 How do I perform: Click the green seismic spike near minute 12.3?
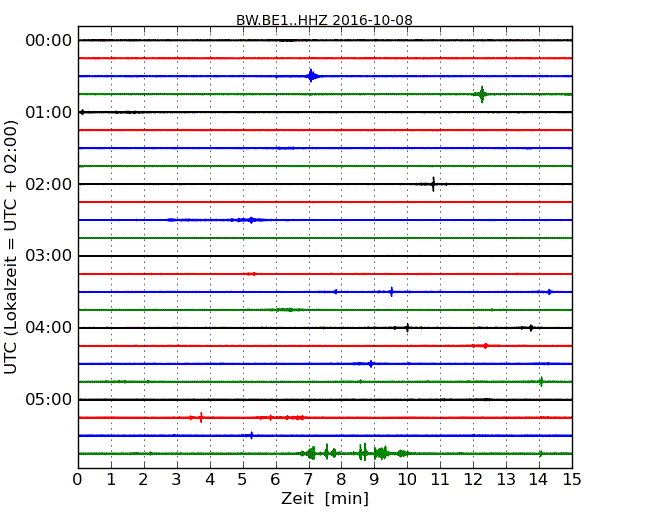click(x=482, y=94)
